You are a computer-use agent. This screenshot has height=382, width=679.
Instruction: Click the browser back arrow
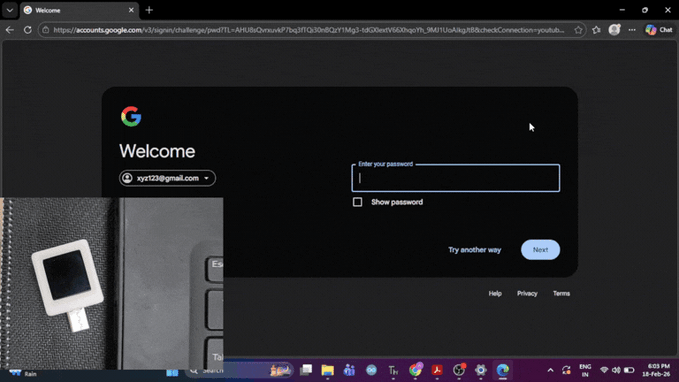(x=10, y=30)
